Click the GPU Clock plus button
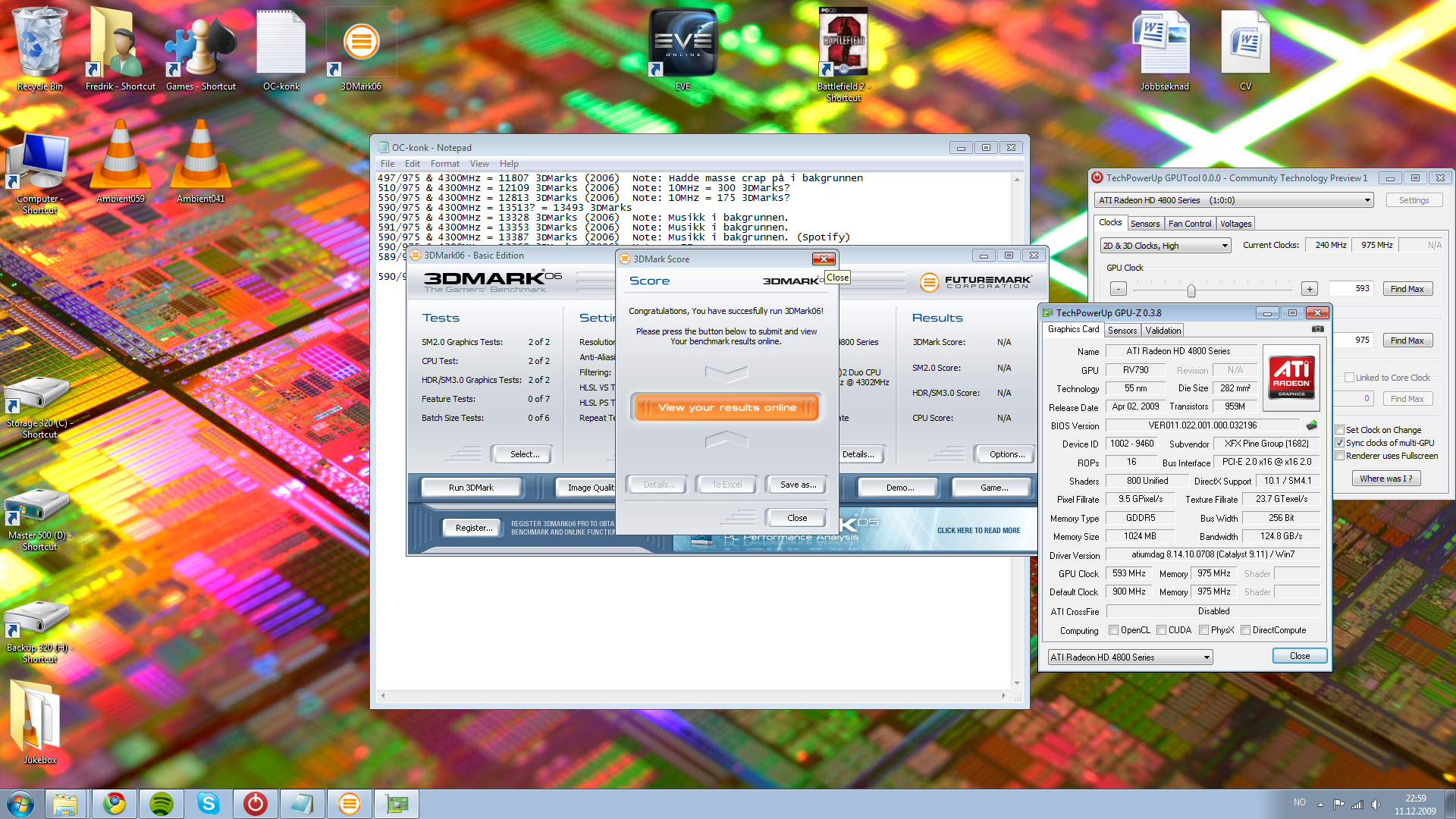The height and width of the screenshot is (819, 1456). [x=1310, y=289]
